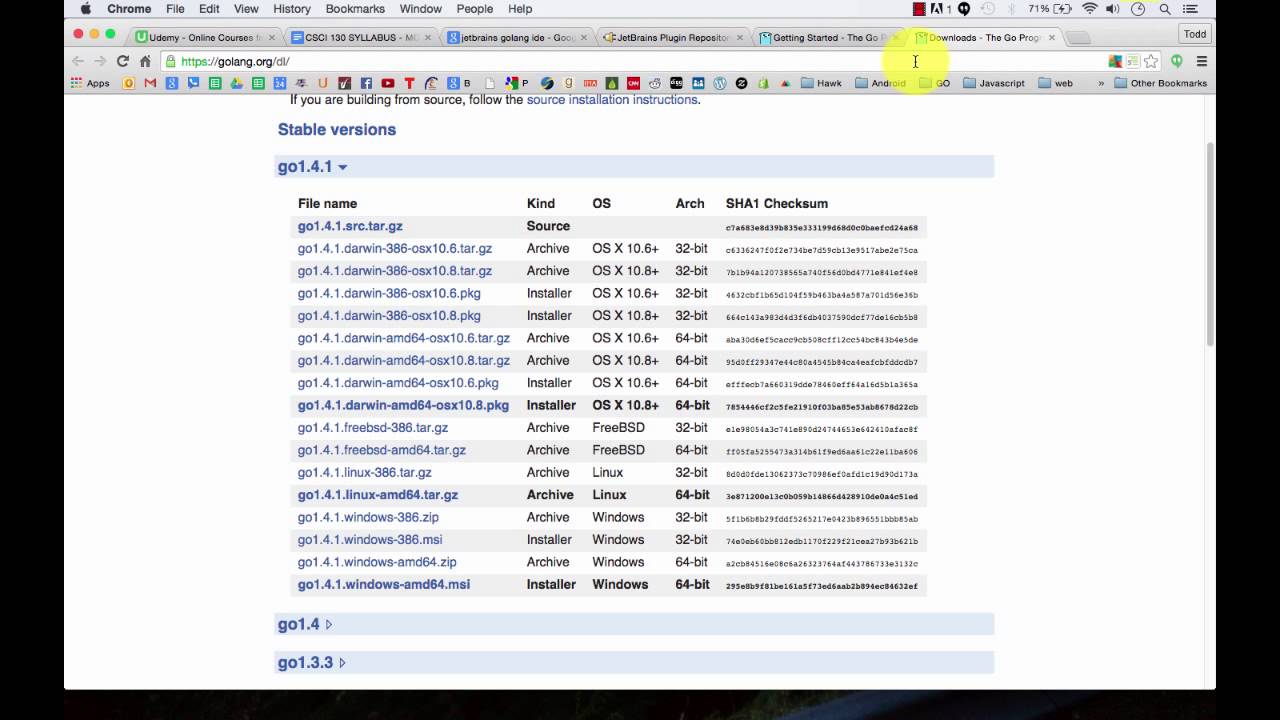Click the Todd profile button
The height and width of the screenshot is (720, 1280).
coord(1195,34)
